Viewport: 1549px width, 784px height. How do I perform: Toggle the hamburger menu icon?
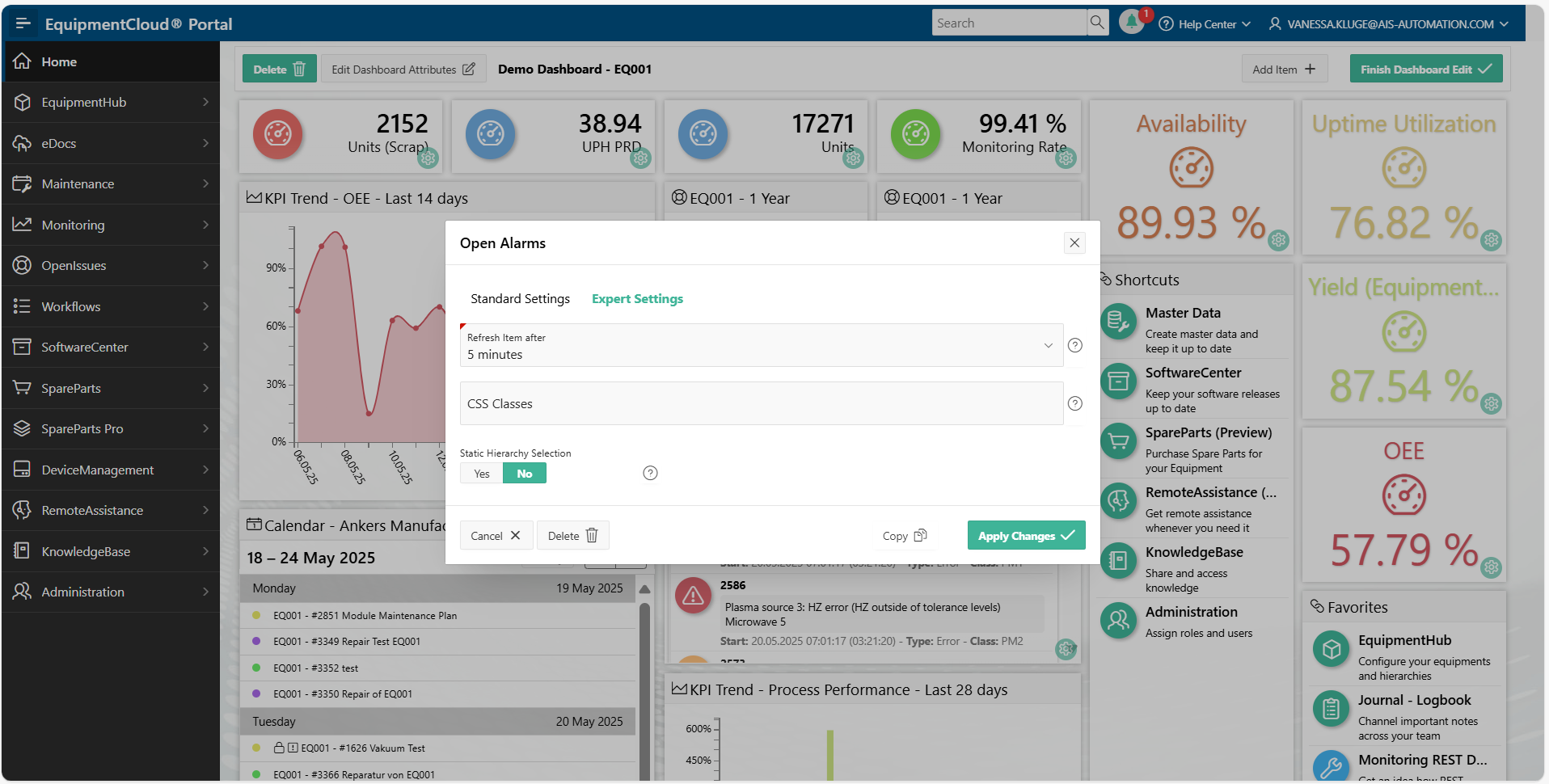pos(23,23)
